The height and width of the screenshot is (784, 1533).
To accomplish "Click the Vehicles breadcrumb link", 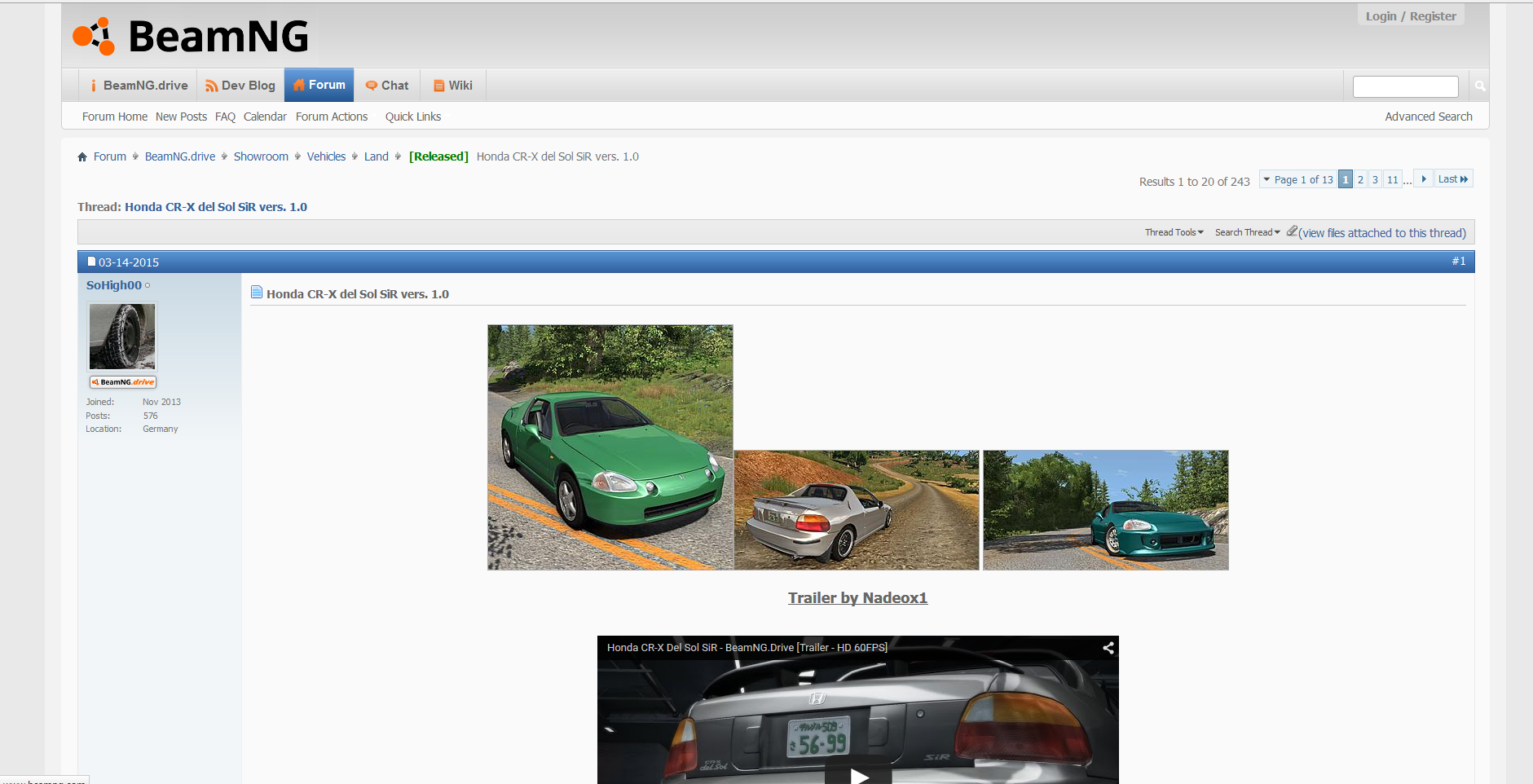I will [x=326, y=156].
